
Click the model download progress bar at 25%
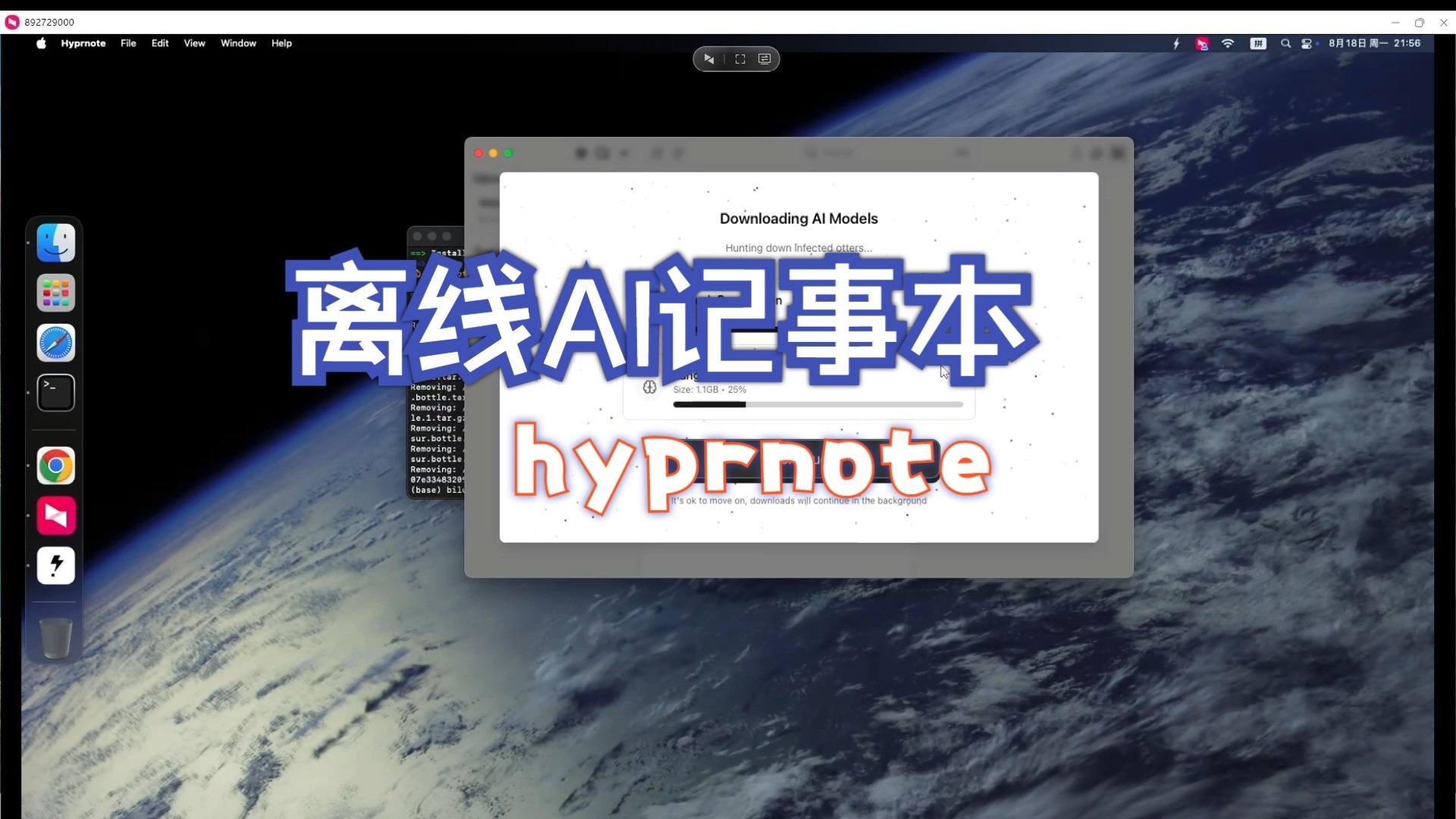(x=818, y=405)
